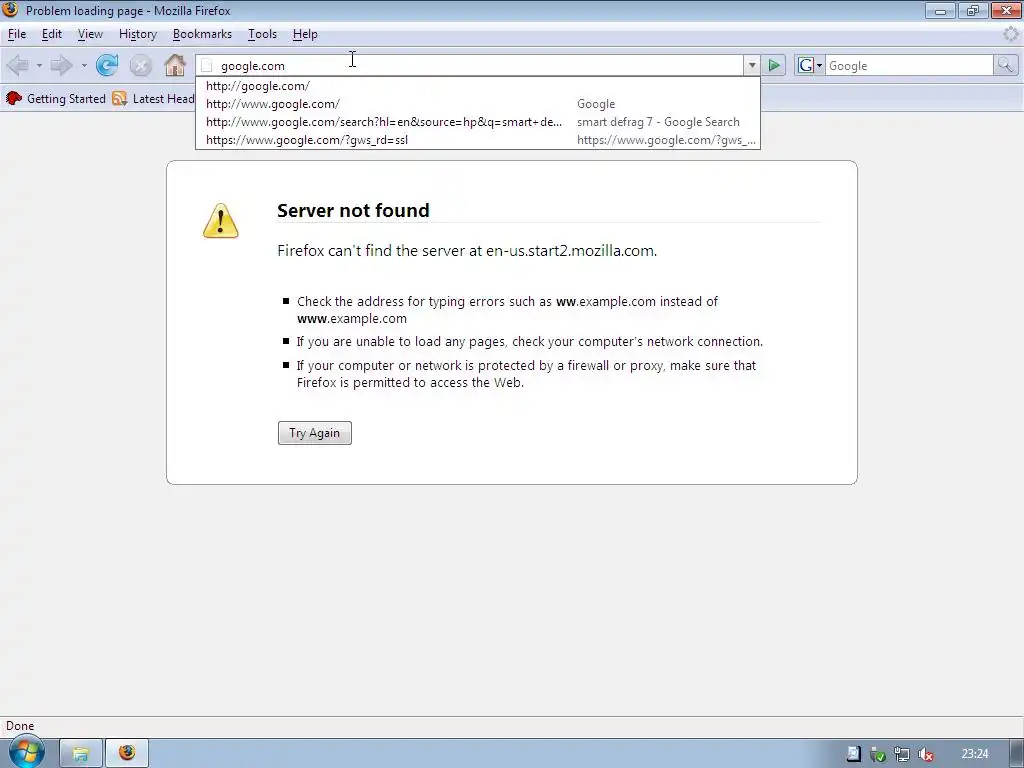1024x768 pixels.
Task: Open Latest Headlines feed bookmark
Action: click(x=153, y=99)
